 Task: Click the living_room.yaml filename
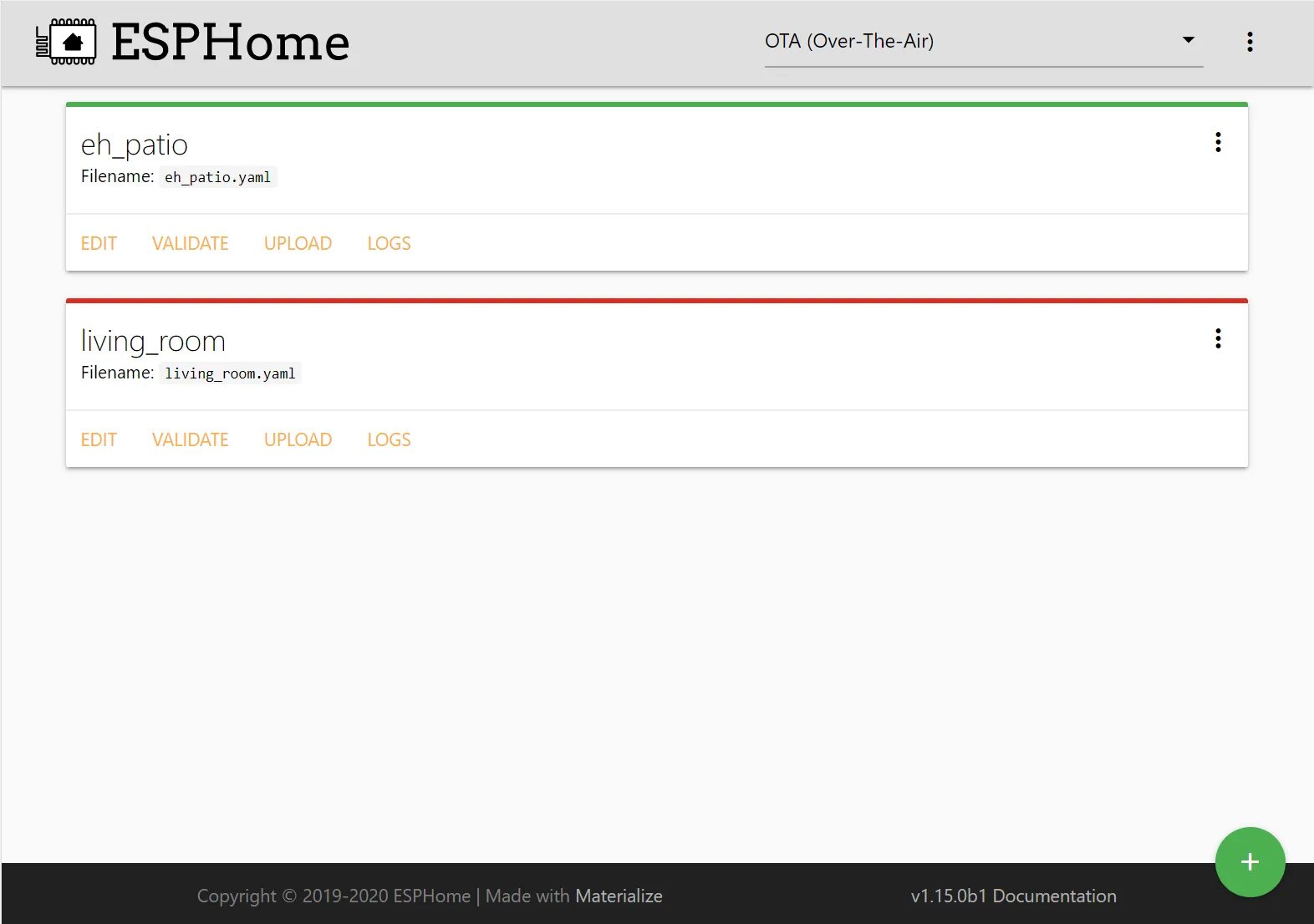pyautogui.click(x=230, y=373)
